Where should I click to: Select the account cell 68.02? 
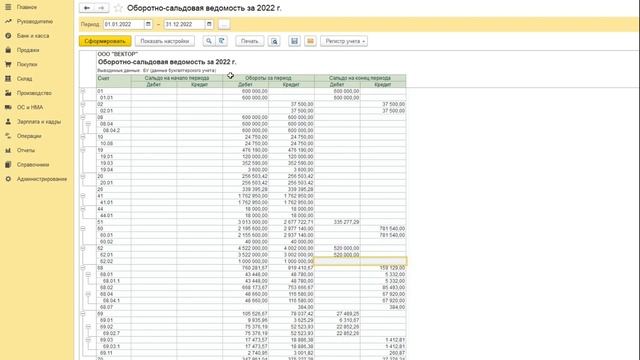(113, 287)
